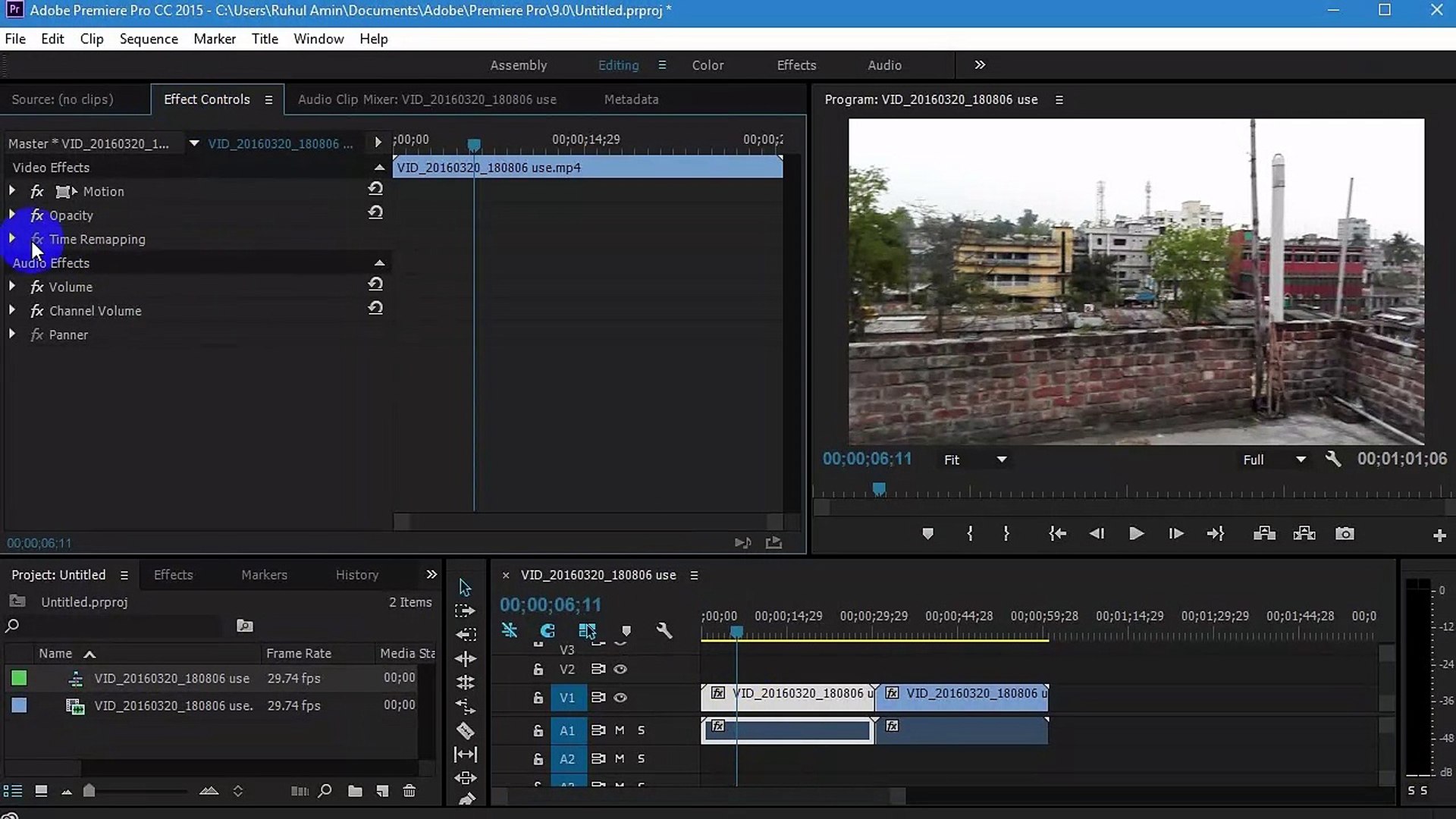
Task: Click the trash icon in the Project panel
Action: (409, 791)
